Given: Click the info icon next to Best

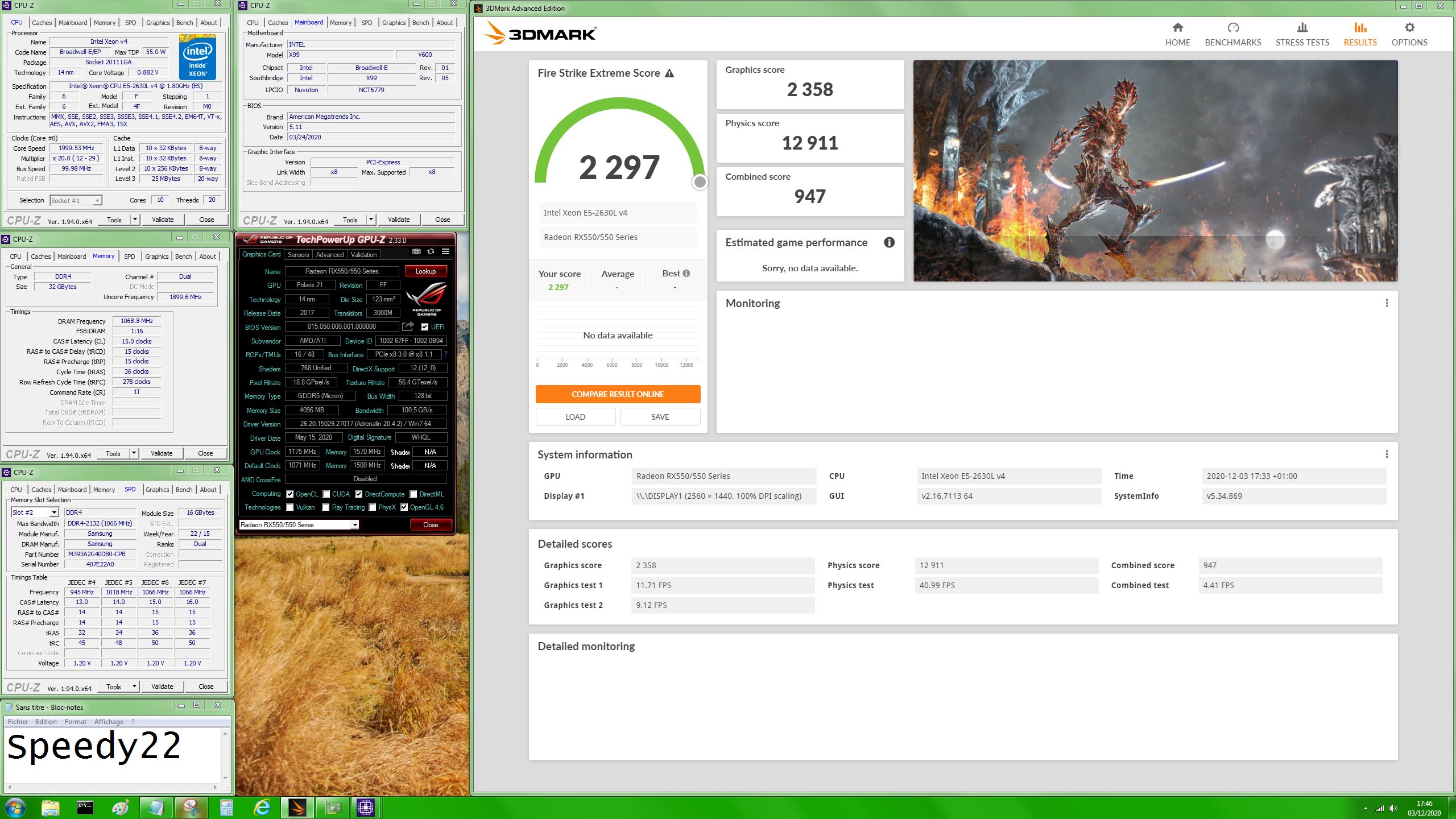Looking at the screenshot, I should (686, 274).
